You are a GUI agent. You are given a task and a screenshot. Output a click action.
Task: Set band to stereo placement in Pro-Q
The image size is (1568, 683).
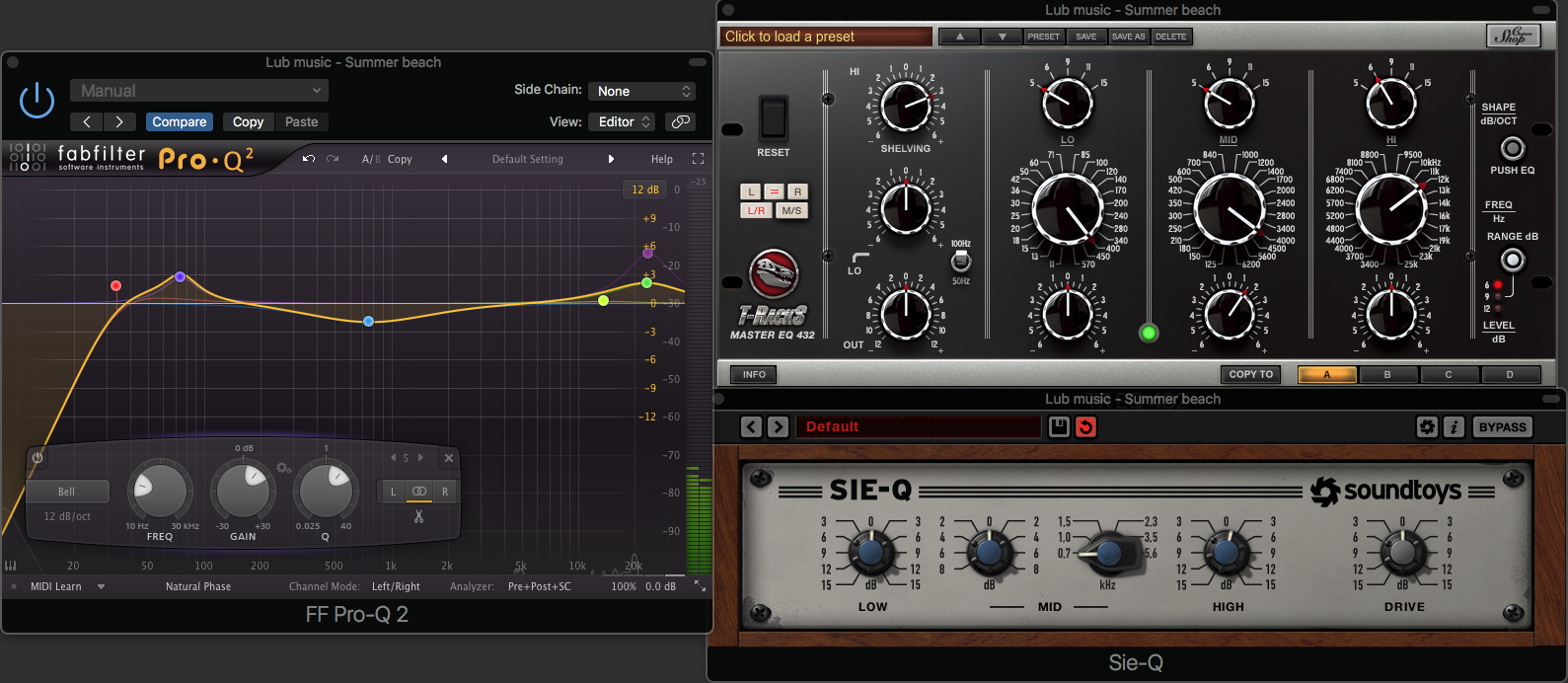point(419,492)
